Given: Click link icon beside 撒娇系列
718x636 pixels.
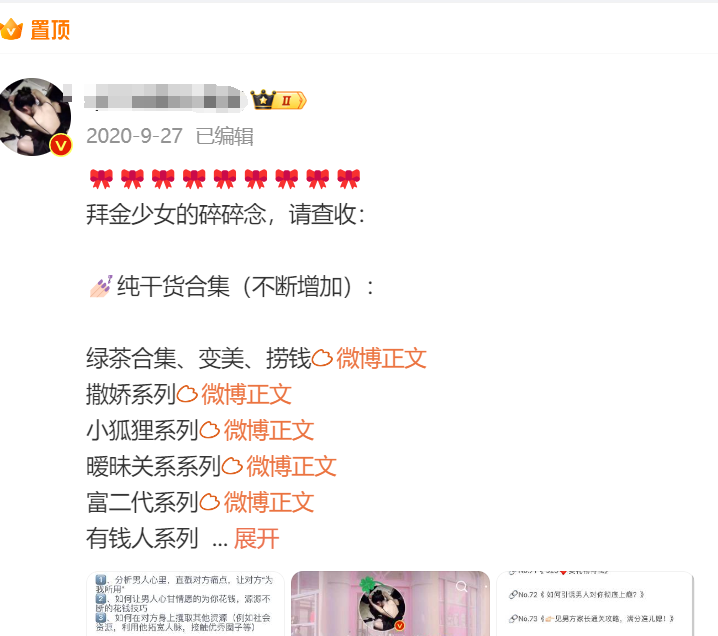Looking at the screenshot, I should click(x=187, y=394).
